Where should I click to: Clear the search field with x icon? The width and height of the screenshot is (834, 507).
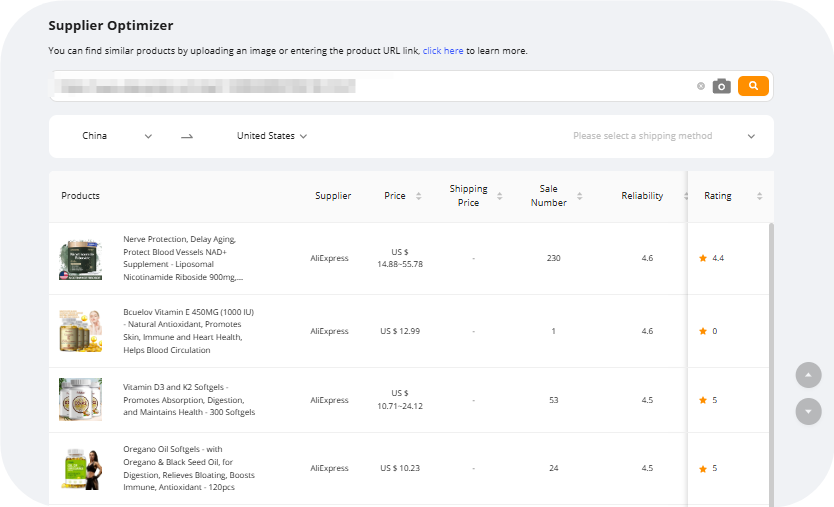pyautogui.click(x=701, y=86)
